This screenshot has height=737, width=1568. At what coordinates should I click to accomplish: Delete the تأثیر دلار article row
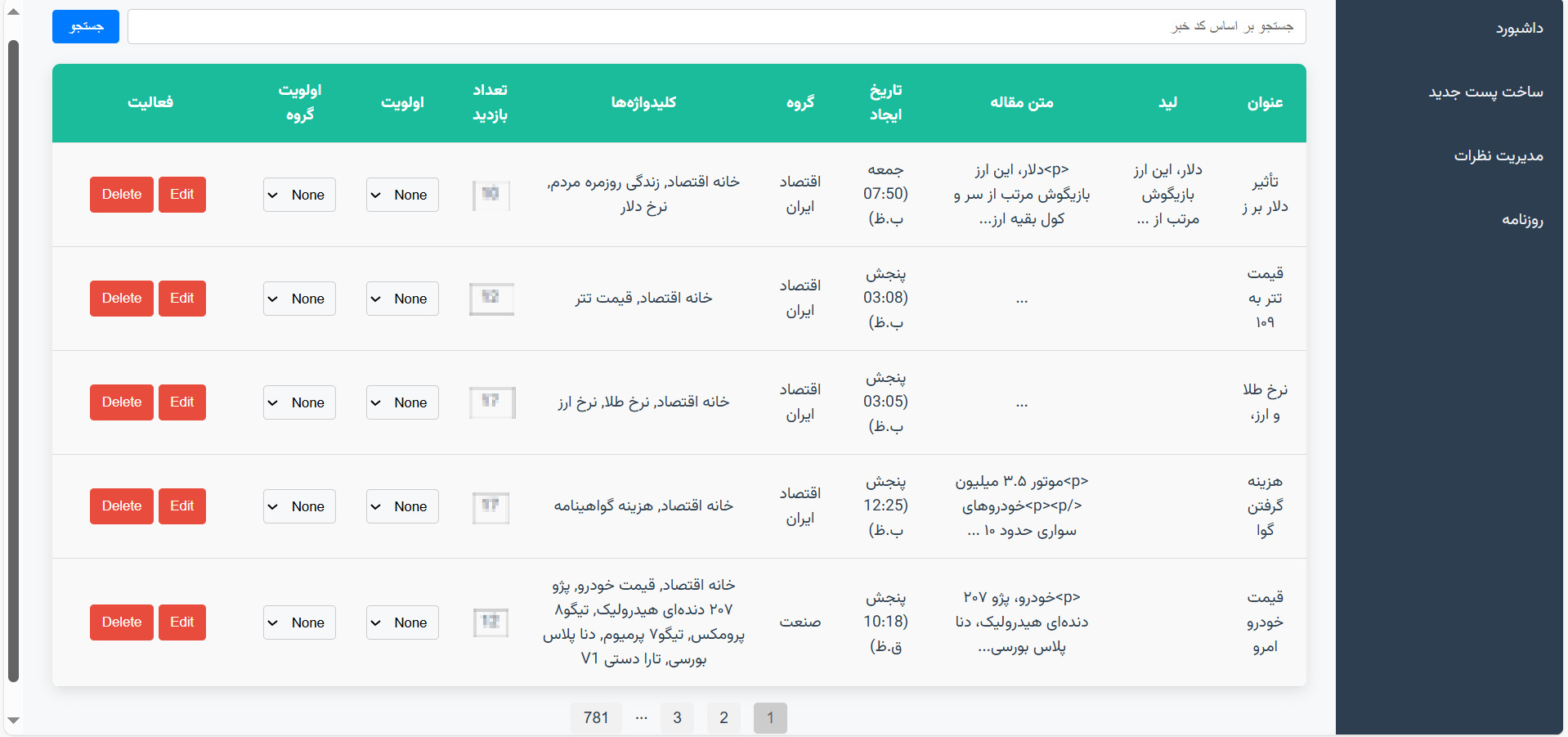click(122, 195)
